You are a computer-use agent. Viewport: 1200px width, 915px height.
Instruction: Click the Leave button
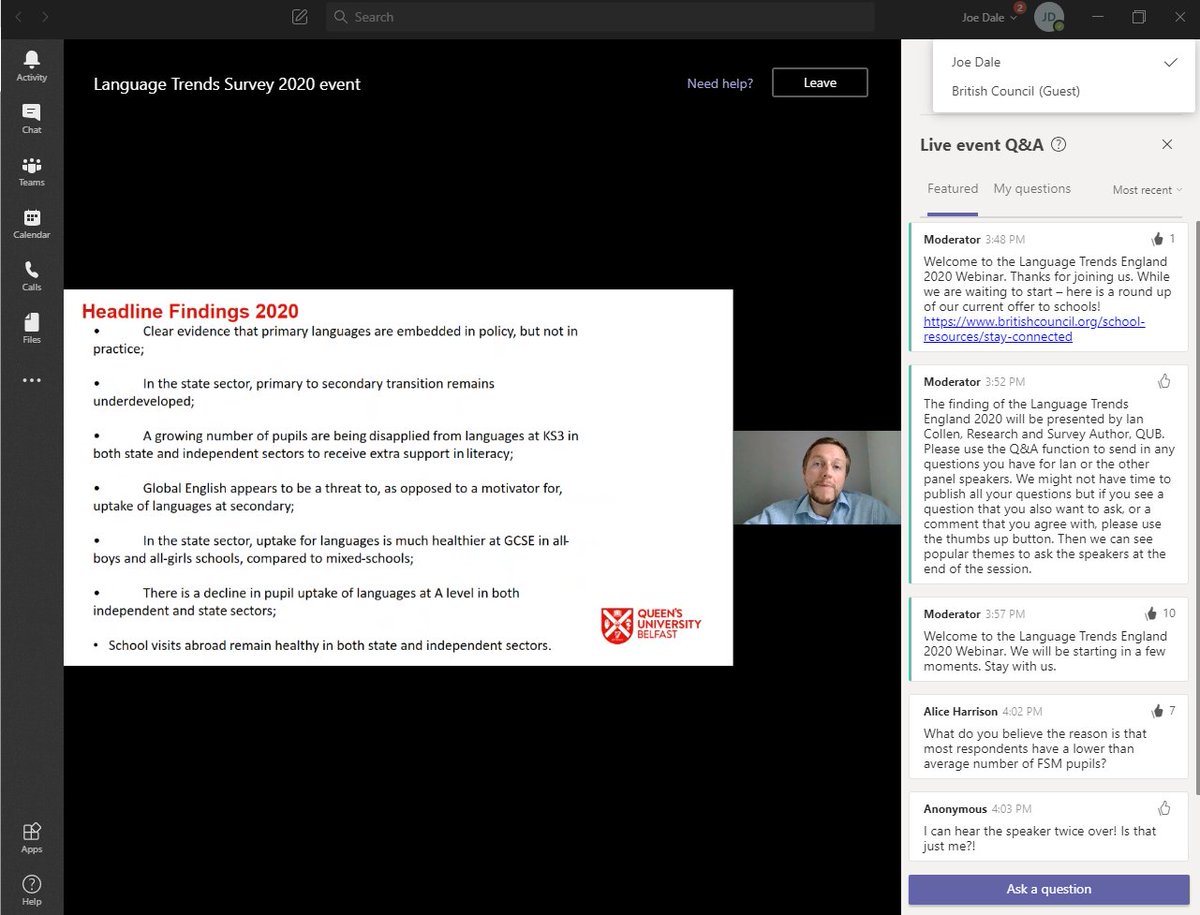point(820,83)
